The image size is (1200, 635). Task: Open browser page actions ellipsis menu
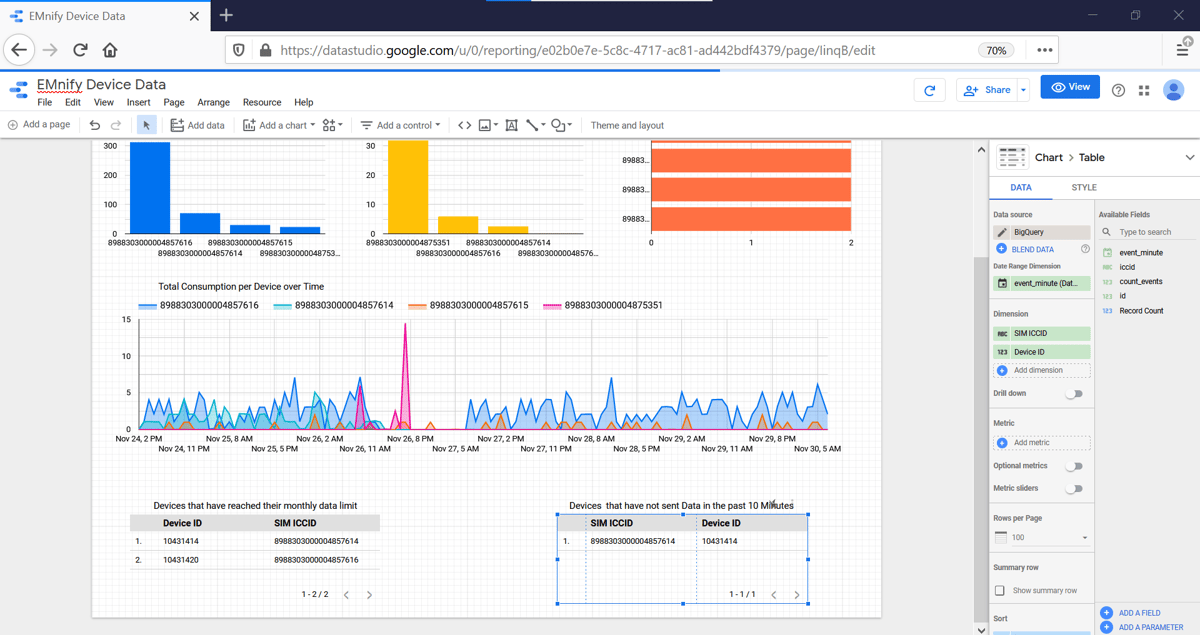[1044, 50]
